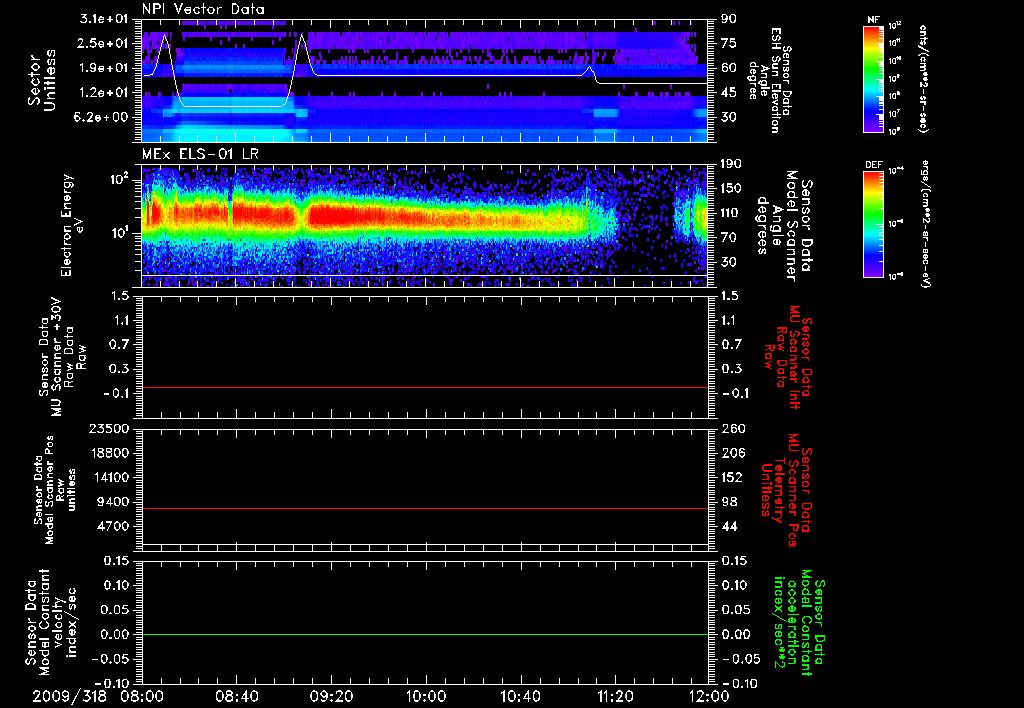The image size is (1024, 708).
Task: Click the 08:40 time axis label
Action: click(x=236, y=696)
